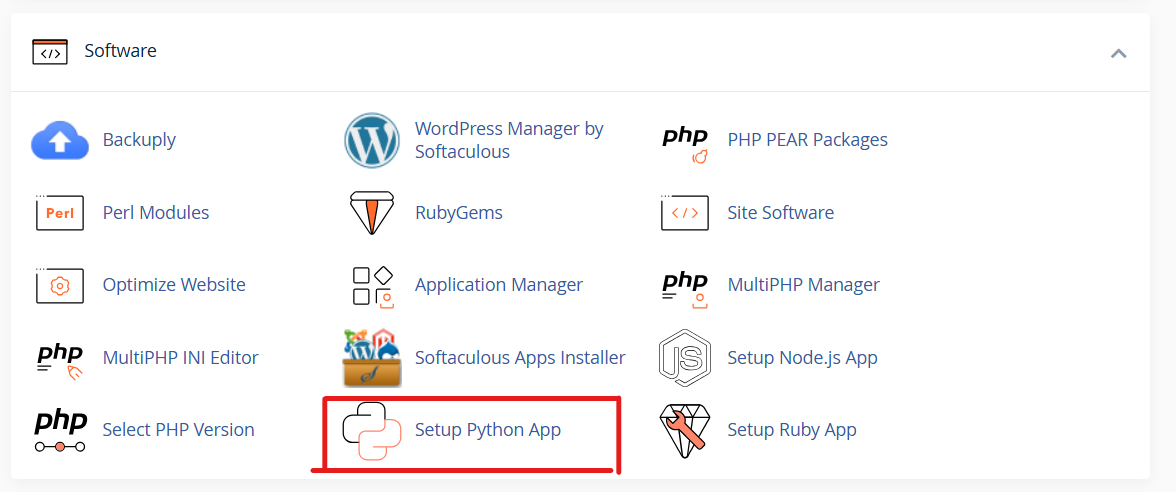Collapse the Software section with chevron
1176x492 pixels.
point(1119,53)
